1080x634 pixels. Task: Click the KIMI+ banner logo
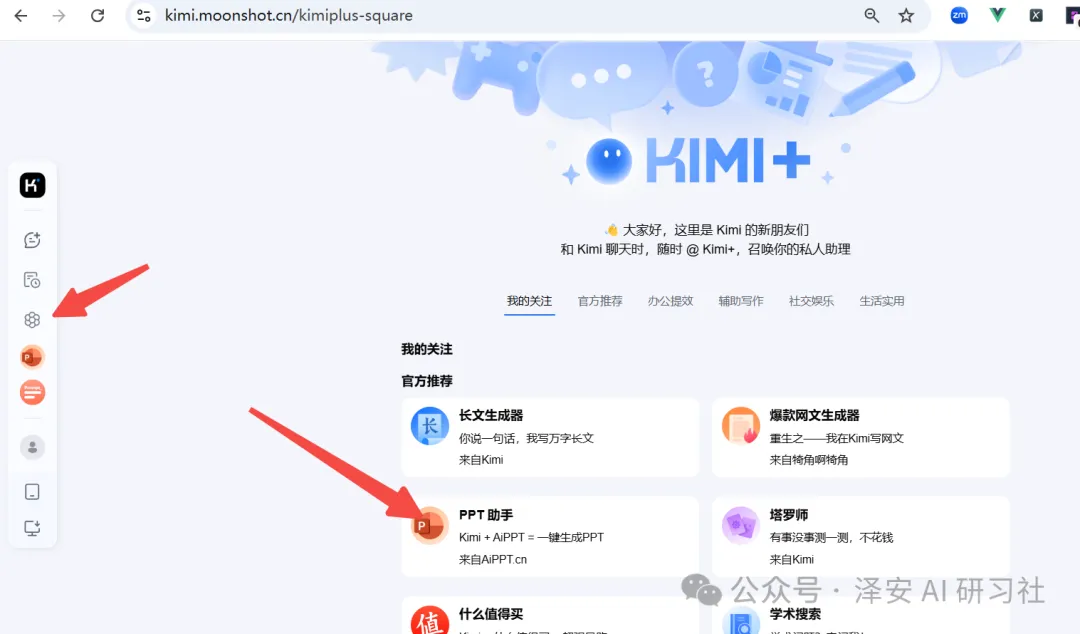[x=699, y=161]
